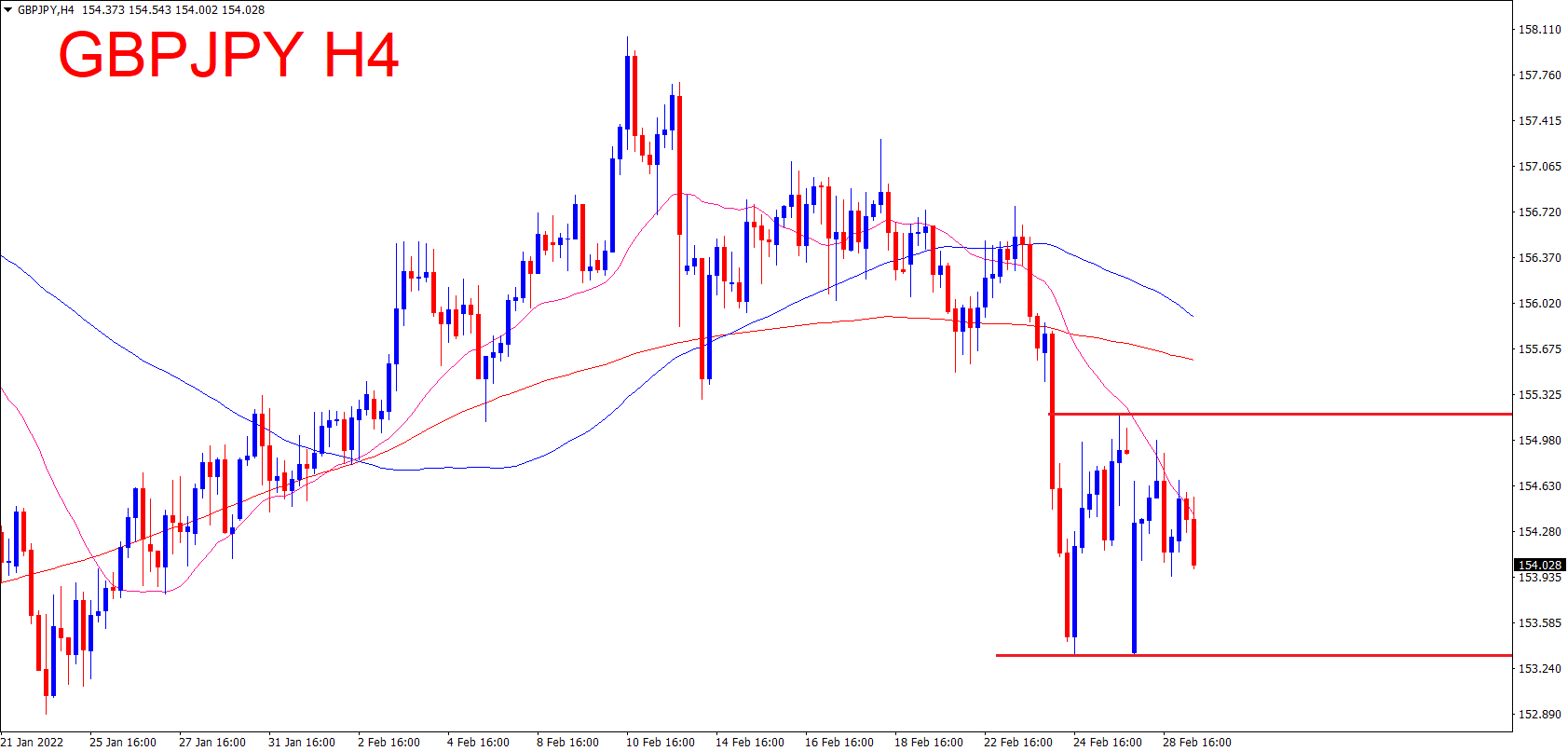Click the large red GBPJPY H4 title
Screen dimensions: 1568x751
(x=228, y=55)
